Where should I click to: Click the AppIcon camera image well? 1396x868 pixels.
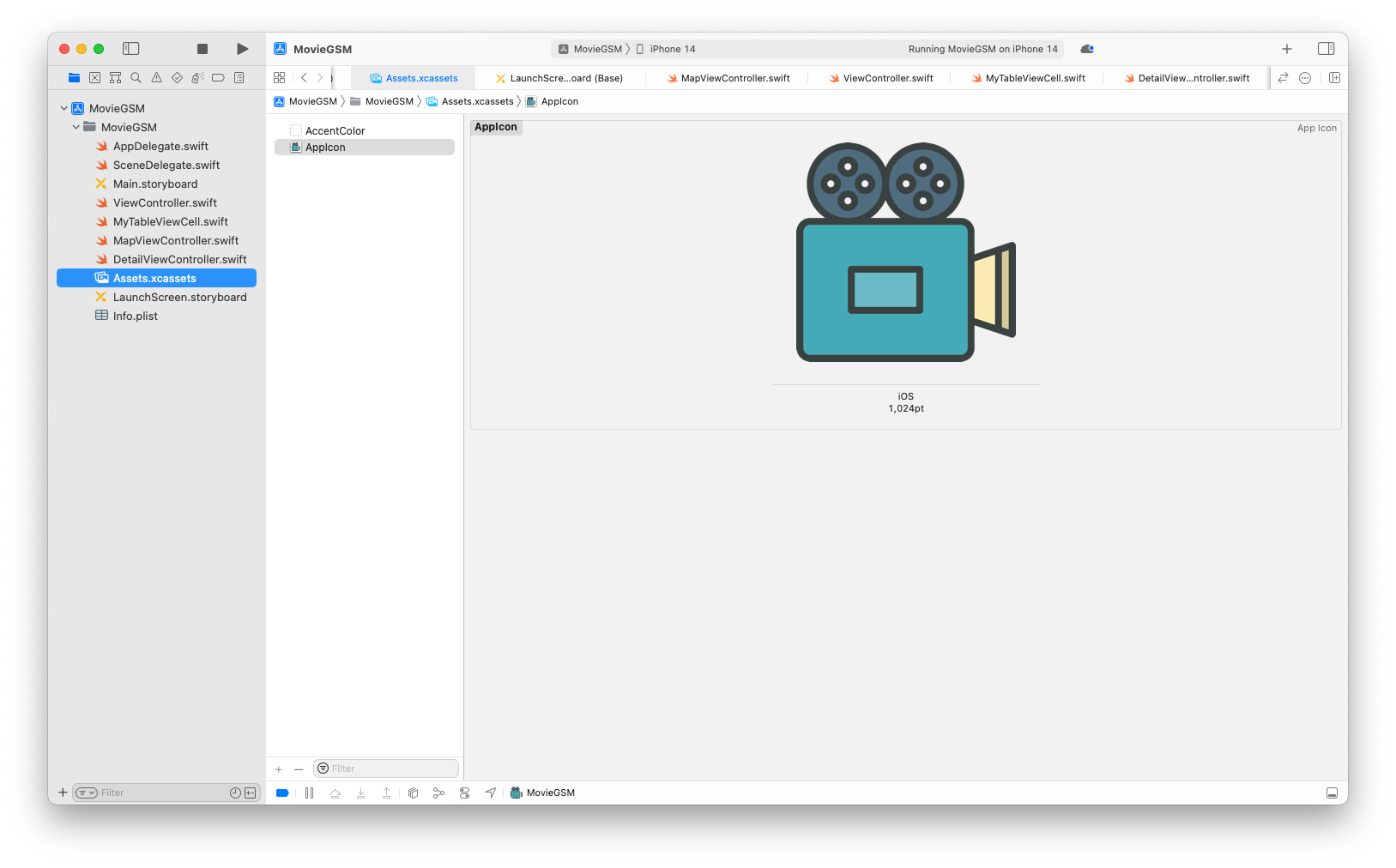point(906,252)
